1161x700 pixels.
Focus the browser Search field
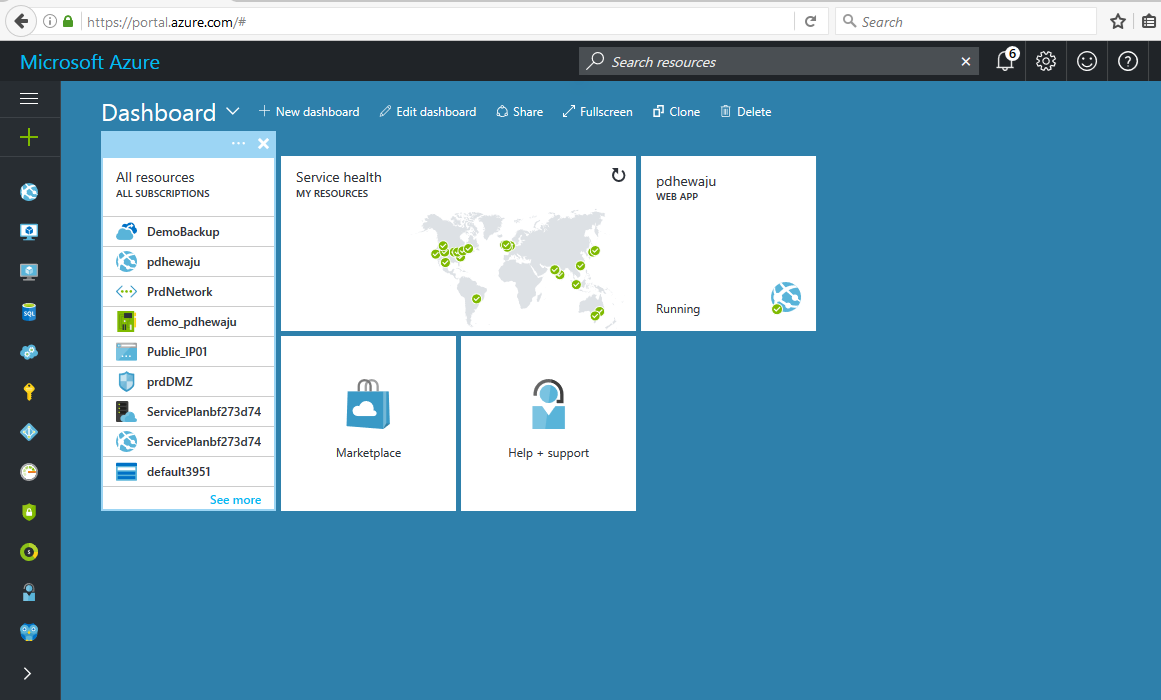coord(966,21)
